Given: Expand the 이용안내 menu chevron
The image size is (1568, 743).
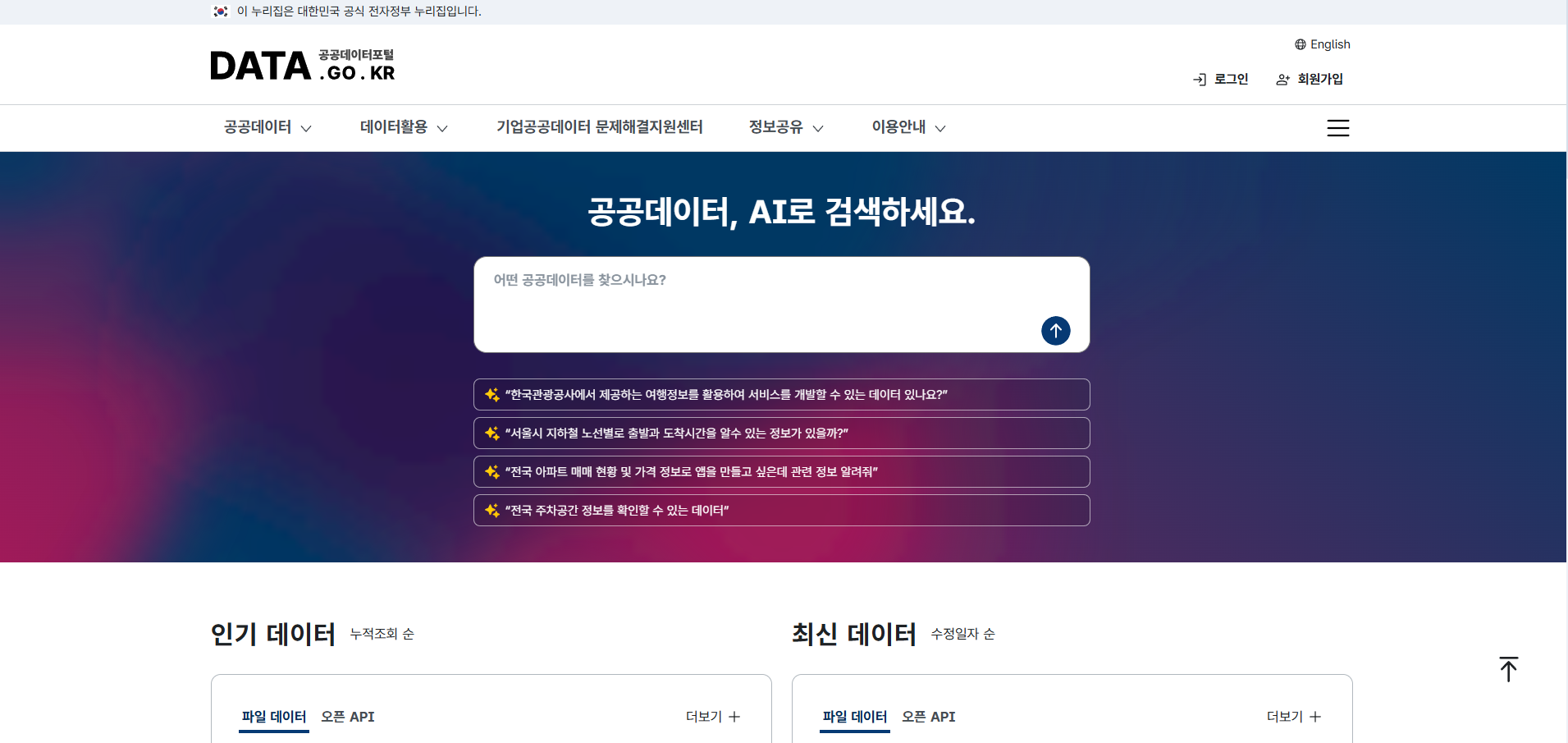Looking at the screenshot, I should (940, 129).
